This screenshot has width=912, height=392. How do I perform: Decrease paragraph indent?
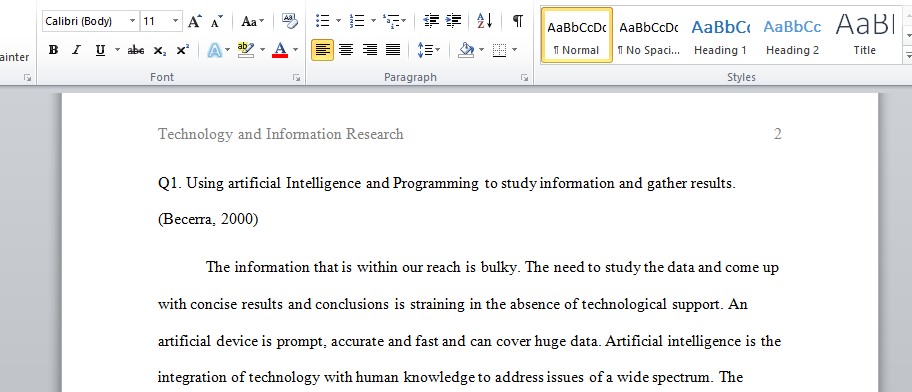click(431, 22)
